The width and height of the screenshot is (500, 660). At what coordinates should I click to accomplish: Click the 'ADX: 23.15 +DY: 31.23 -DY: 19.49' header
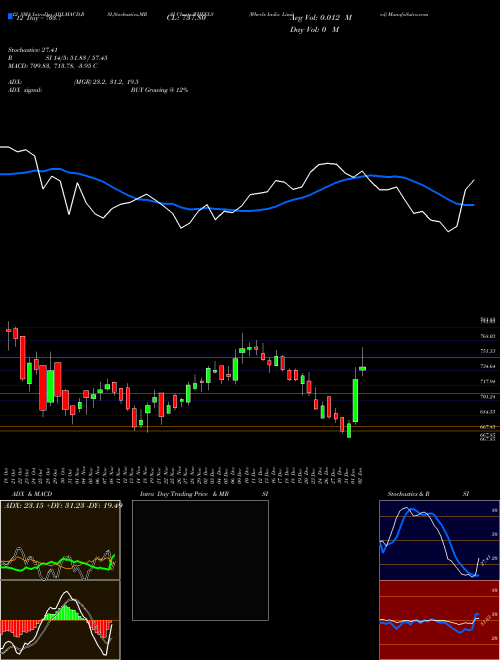pos(63,505)
